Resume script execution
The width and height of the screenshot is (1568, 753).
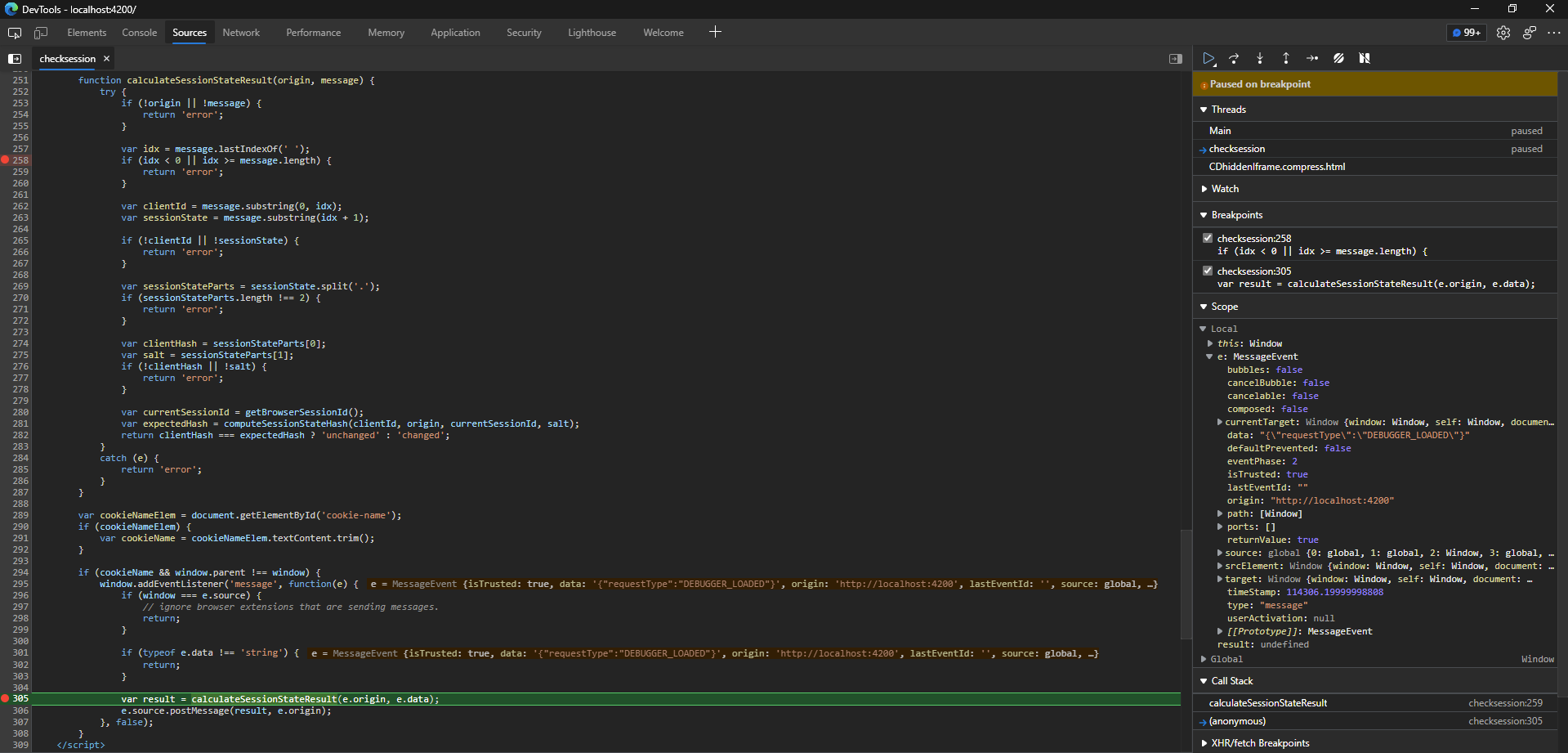[1208, 58]
